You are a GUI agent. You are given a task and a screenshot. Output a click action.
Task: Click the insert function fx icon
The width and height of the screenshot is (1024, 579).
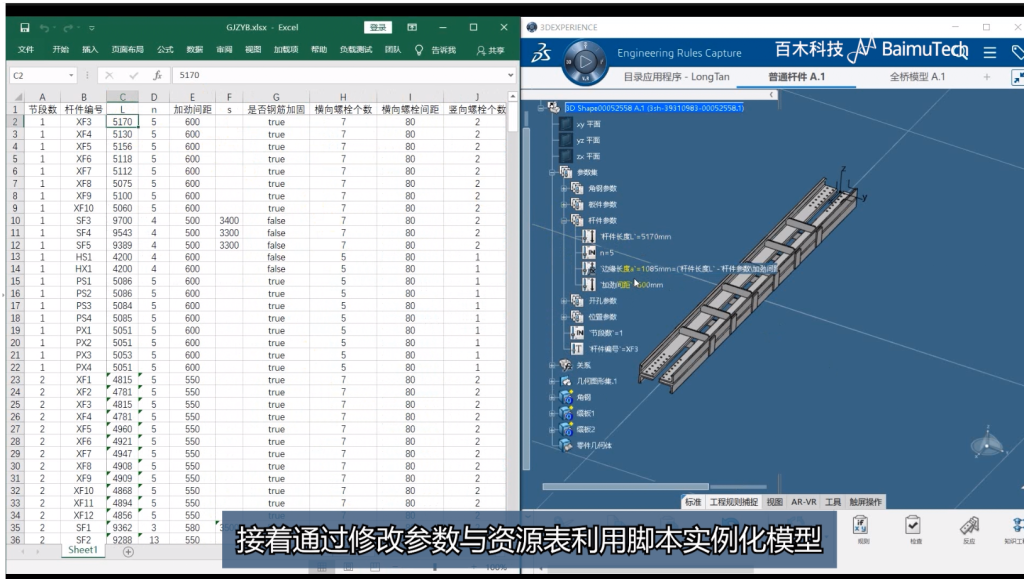click(157, 75)
